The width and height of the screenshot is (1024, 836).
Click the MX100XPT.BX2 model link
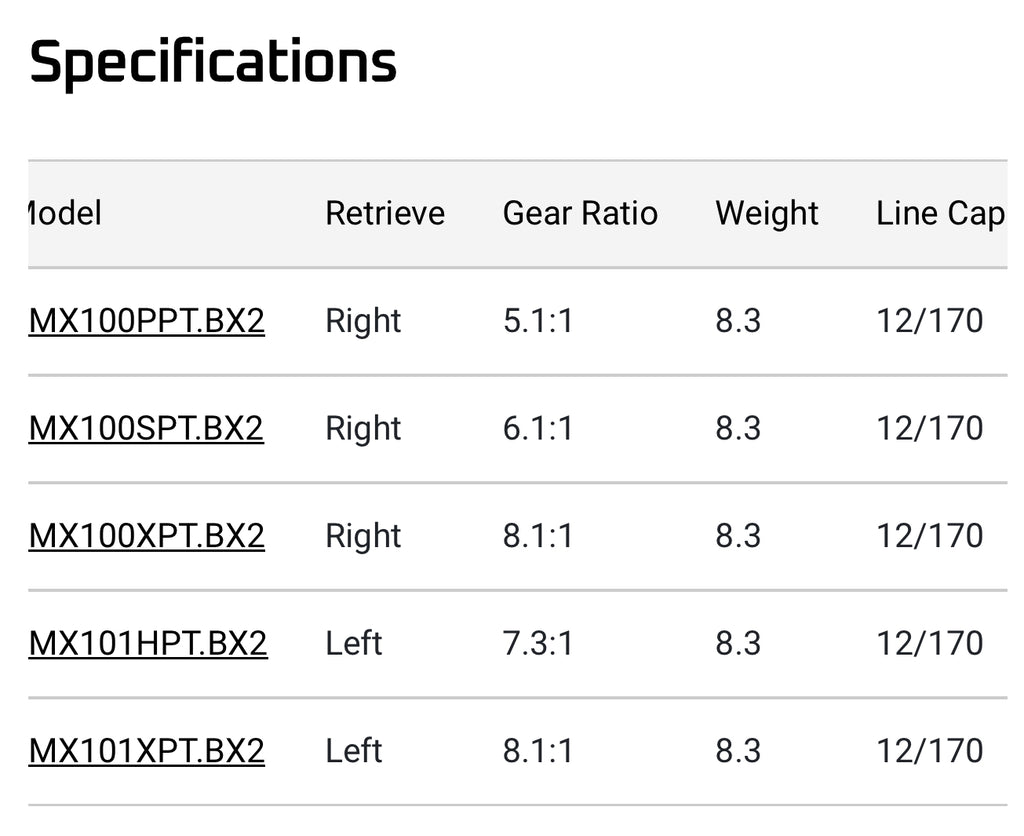pyautogui.click(x=146, y=536)
